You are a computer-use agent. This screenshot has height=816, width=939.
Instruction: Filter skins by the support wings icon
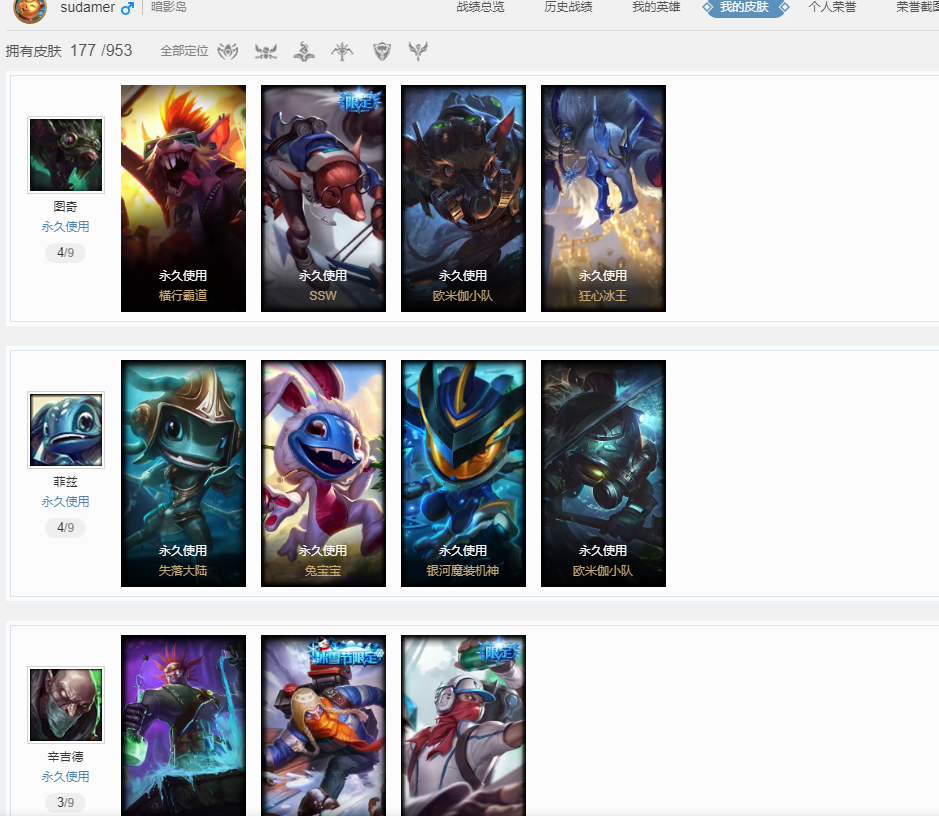point(418,51)
